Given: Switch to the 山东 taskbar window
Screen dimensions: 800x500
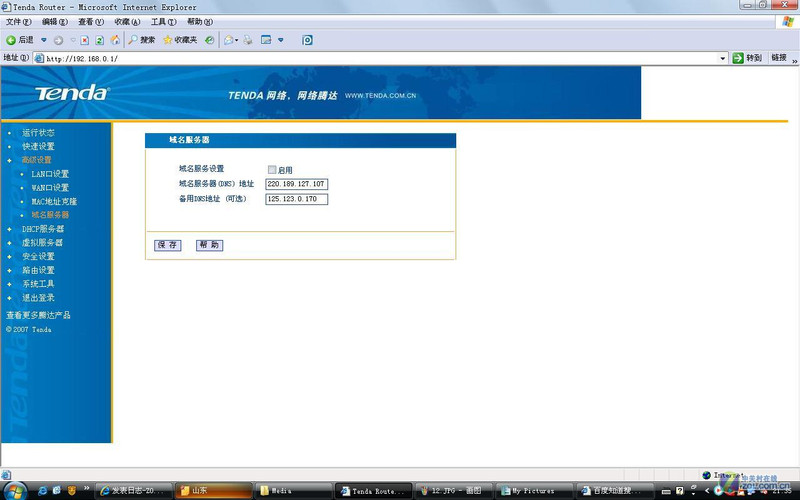Looking at the screenshot, I should [x=214, y=491].
